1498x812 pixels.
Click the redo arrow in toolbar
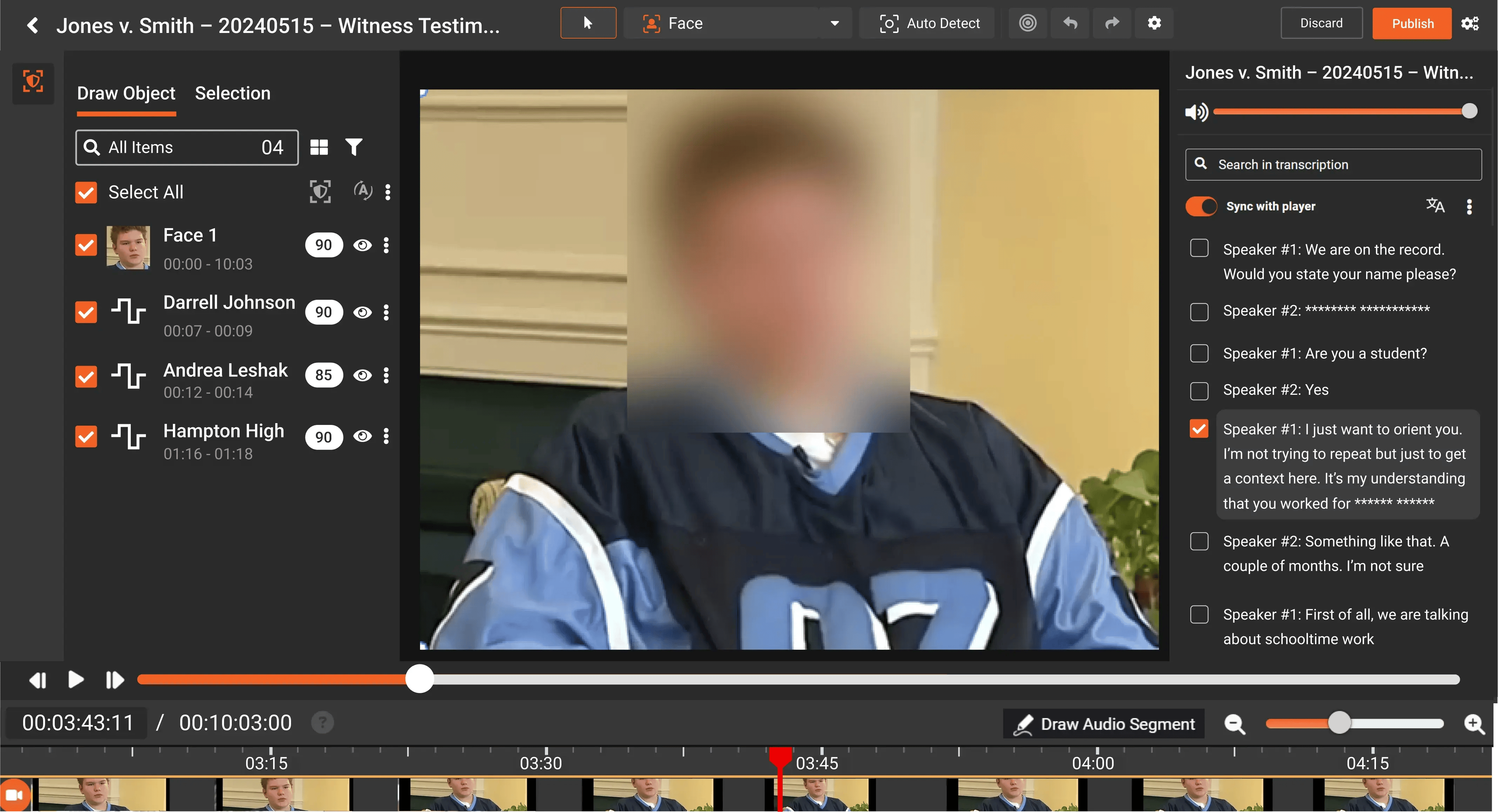(1112, 23)
